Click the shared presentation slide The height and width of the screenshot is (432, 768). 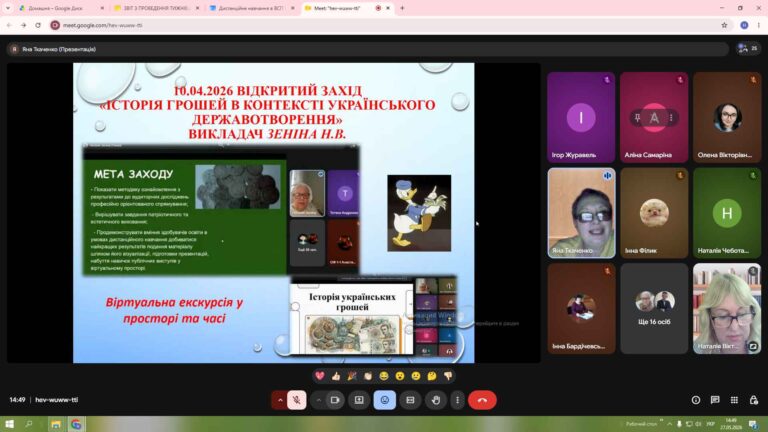click(273, 213)
